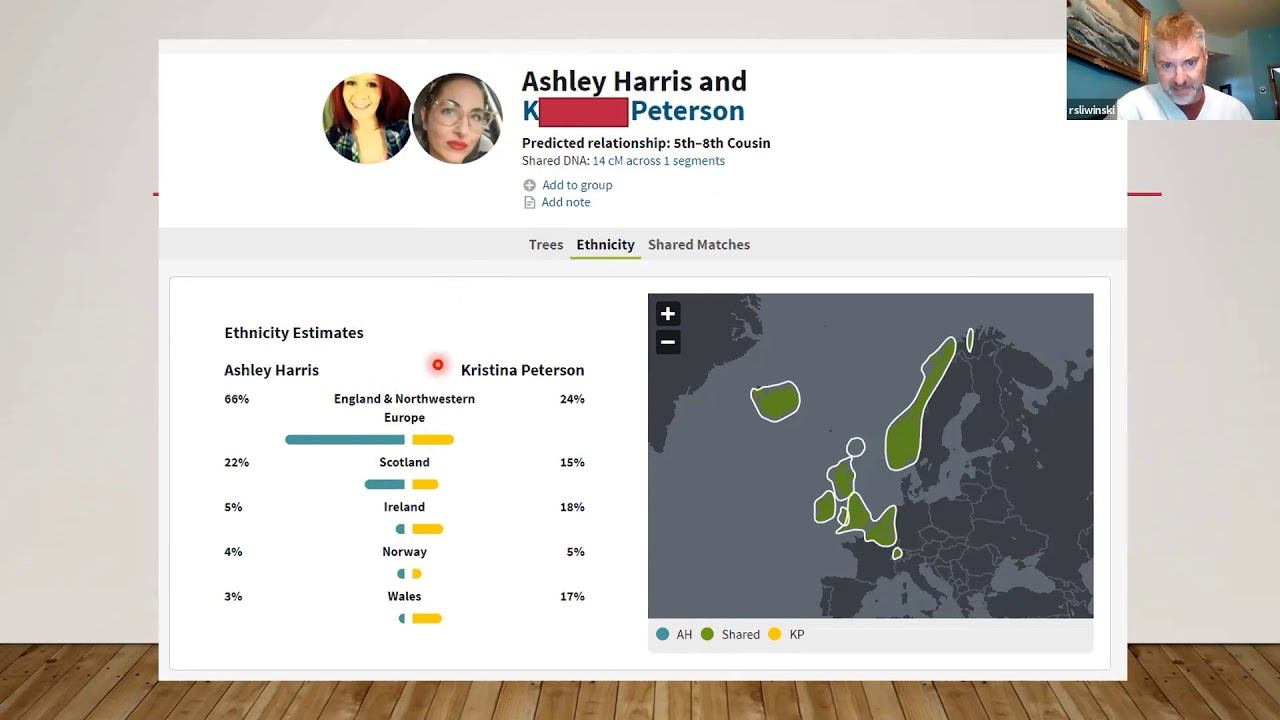Click the rsliwinski name tag on webcam
The width and height of the screenshot is (1280, 720).
pyautogui.click(x=1091, y=111)
